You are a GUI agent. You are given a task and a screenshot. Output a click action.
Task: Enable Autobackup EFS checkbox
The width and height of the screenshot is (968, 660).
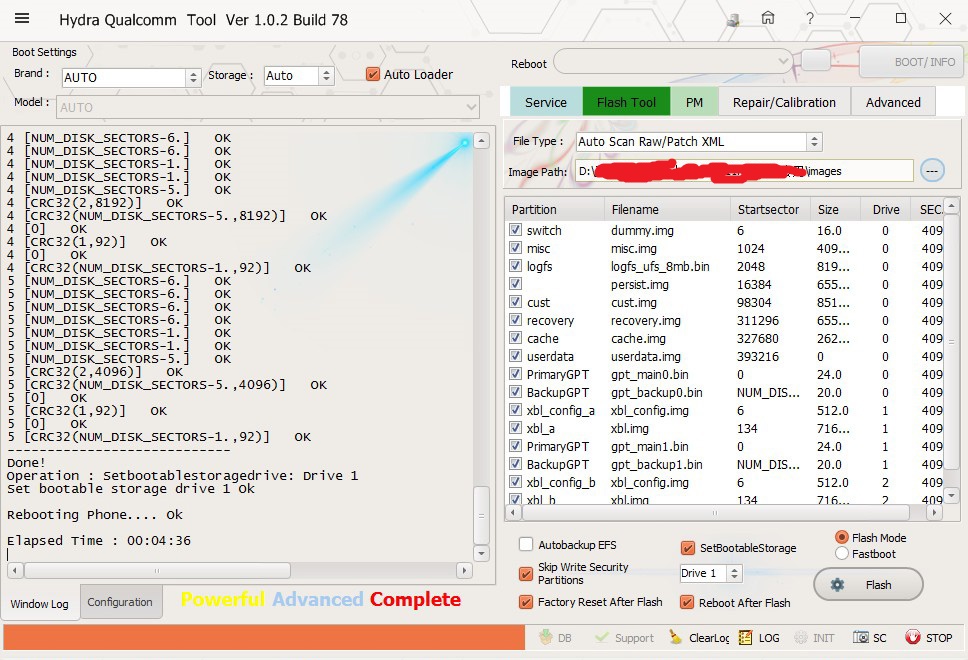[526, 544]
